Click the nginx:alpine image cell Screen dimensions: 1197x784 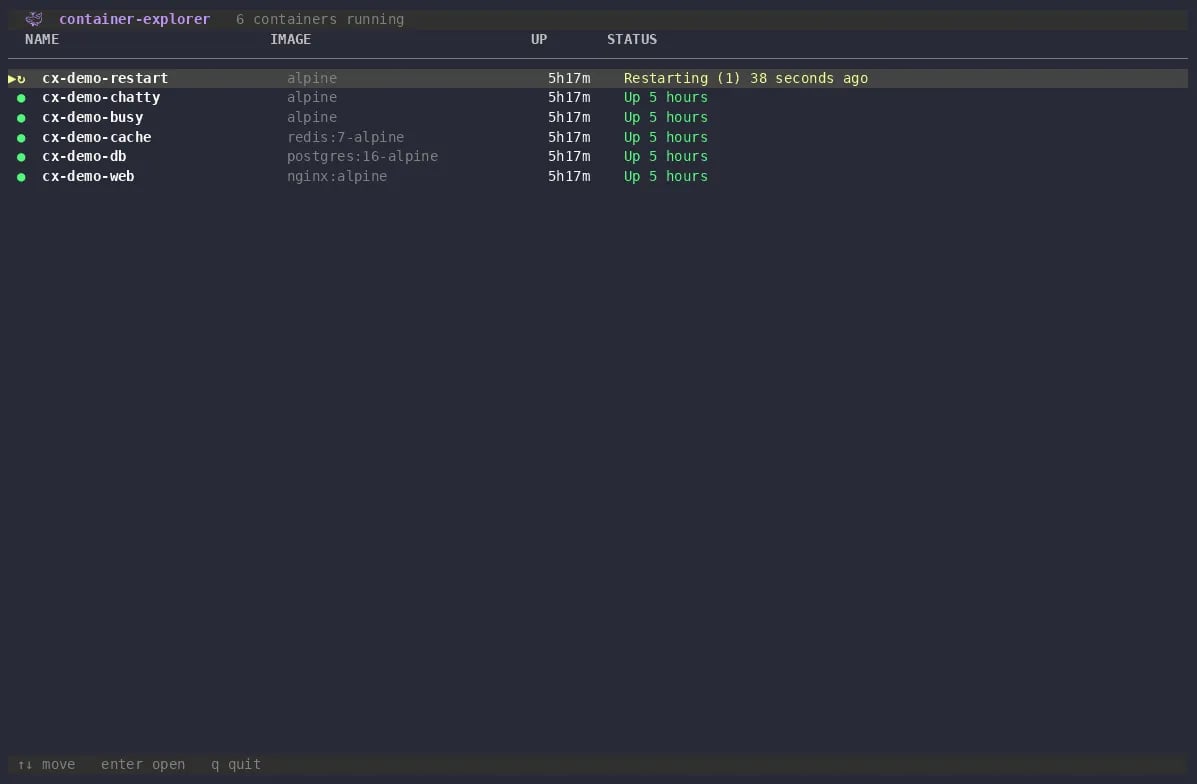pyautogui.click(x=337, y=176)
